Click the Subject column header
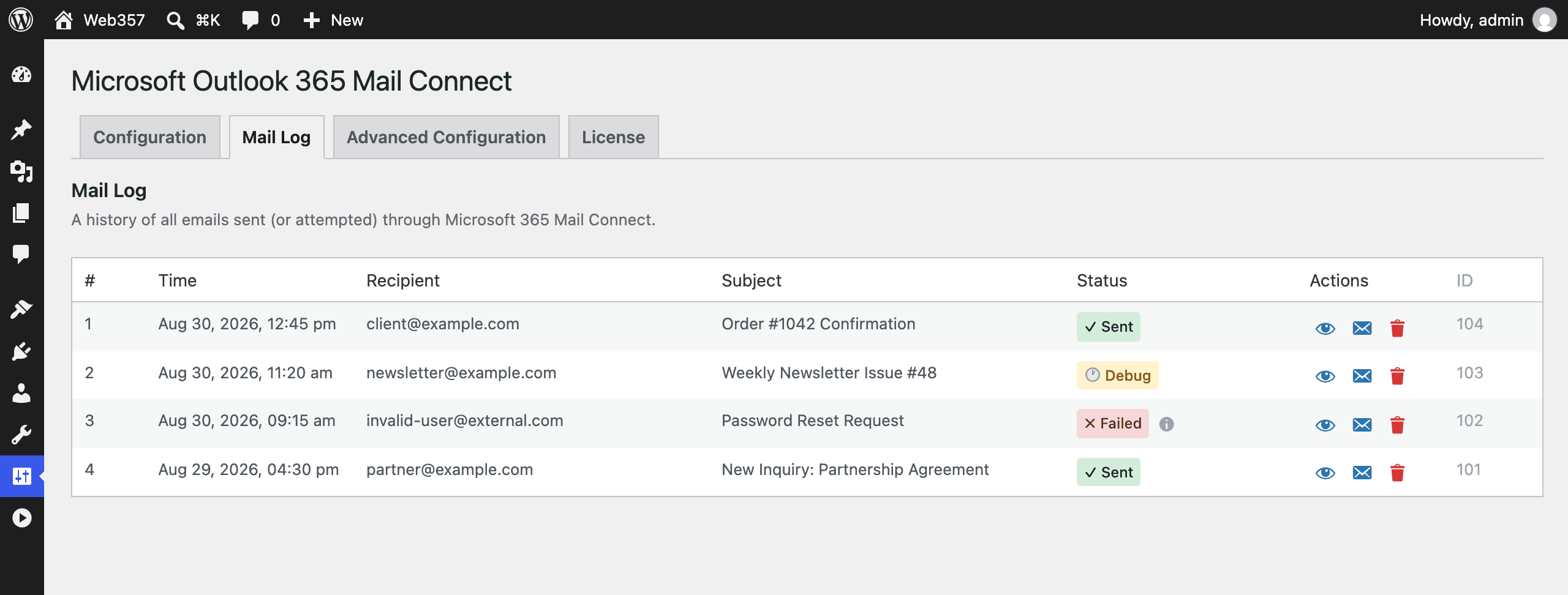The height and width of the screenshot is (595, 1568). [752, 280]
